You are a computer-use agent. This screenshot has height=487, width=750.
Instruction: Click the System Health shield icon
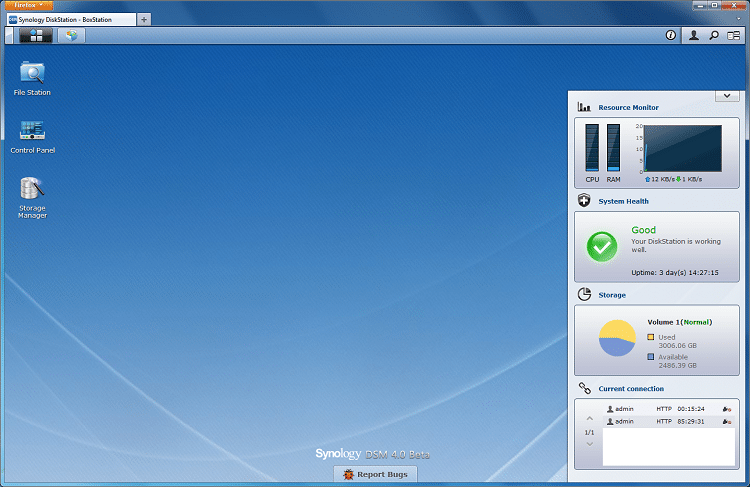[584, 200]
